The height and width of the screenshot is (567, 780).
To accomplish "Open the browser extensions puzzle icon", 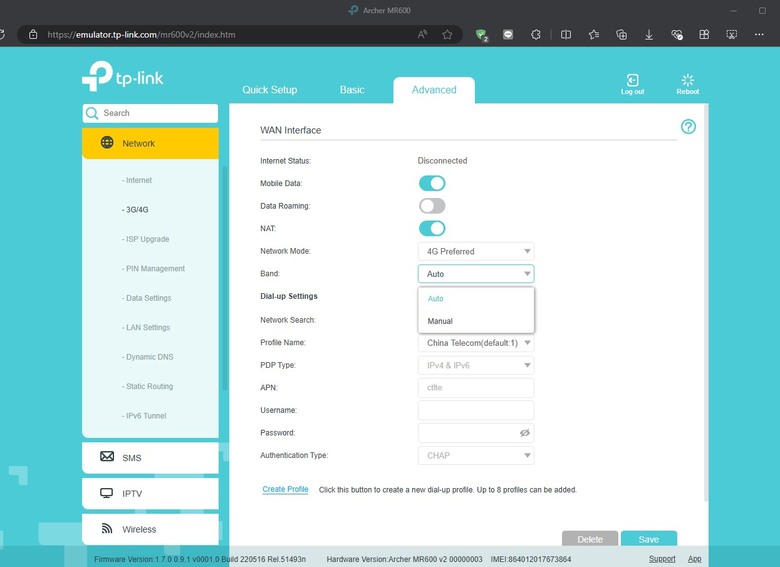I will pyautogui.click(x=536, y=34).
